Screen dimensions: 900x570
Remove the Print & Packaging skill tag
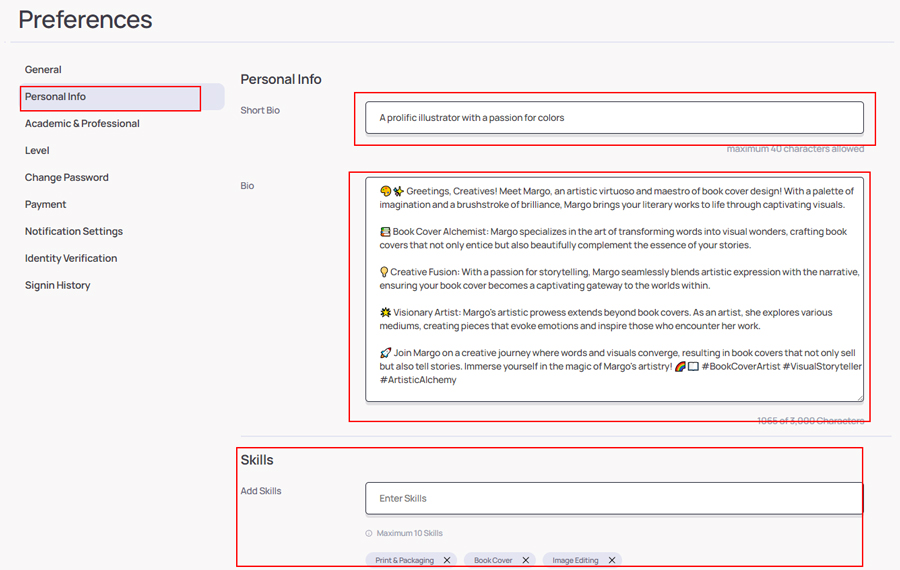click(447, 561)
